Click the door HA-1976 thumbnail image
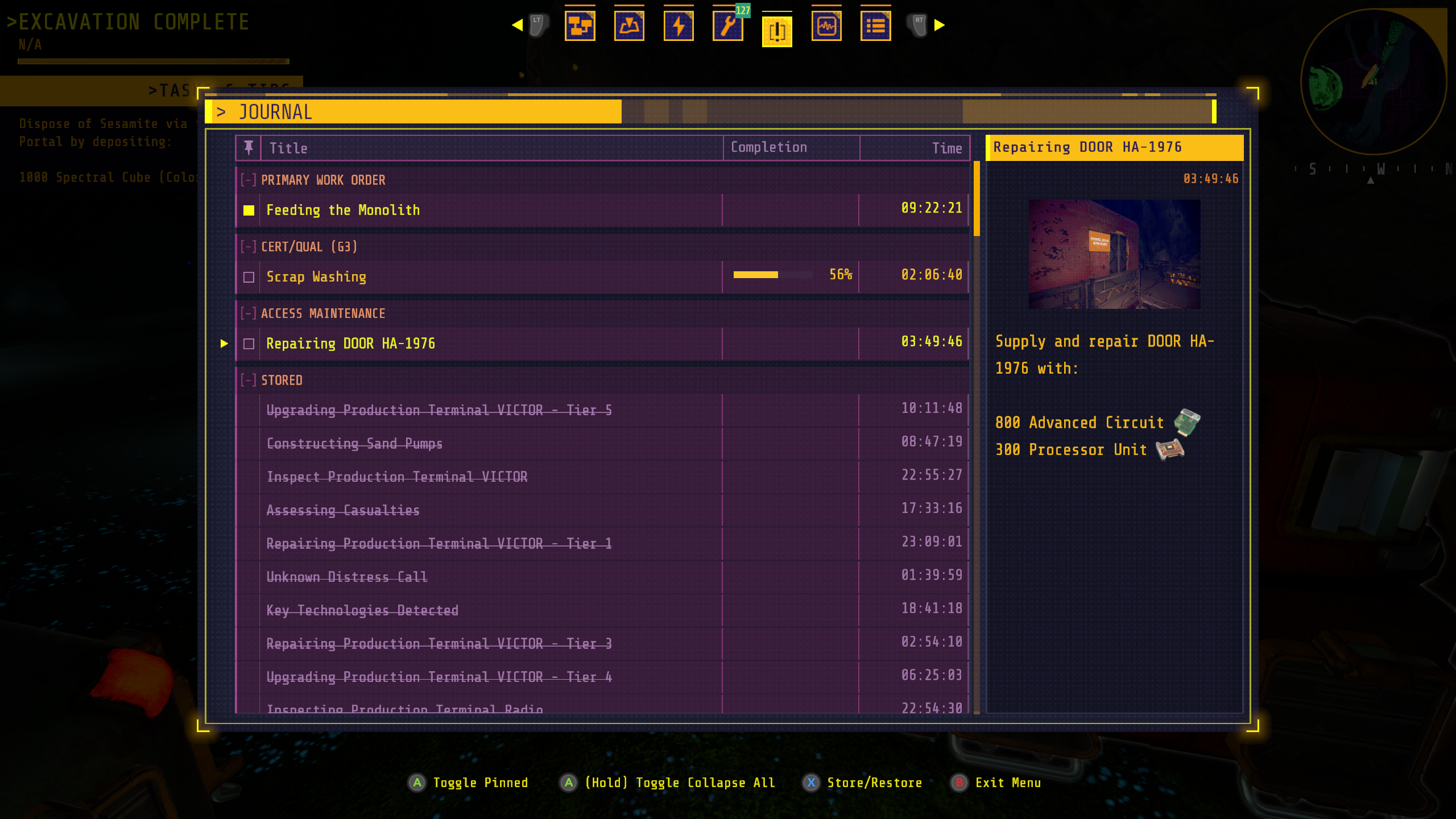This screenshot has width=1456, height=819. (1114, 254)
